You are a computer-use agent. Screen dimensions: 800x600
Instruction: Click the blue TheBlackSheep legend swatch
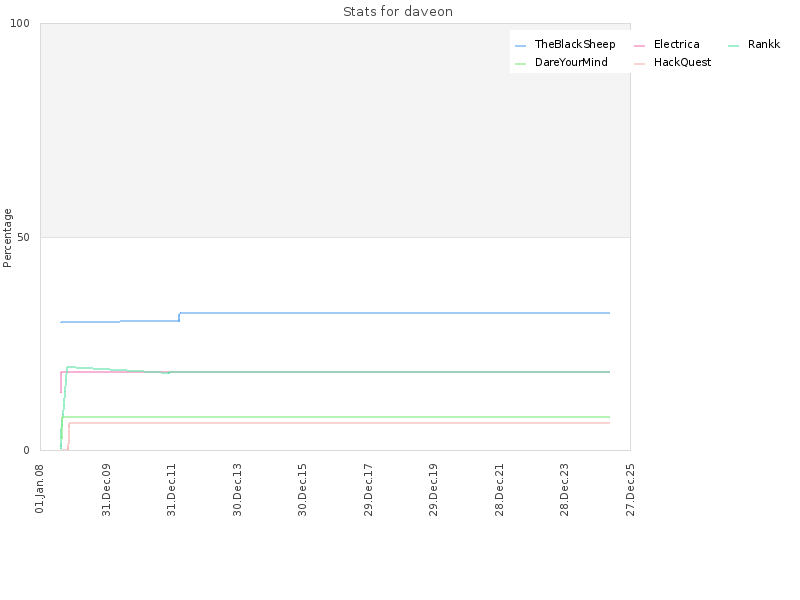pyautogui.click(x=520, y=45)
